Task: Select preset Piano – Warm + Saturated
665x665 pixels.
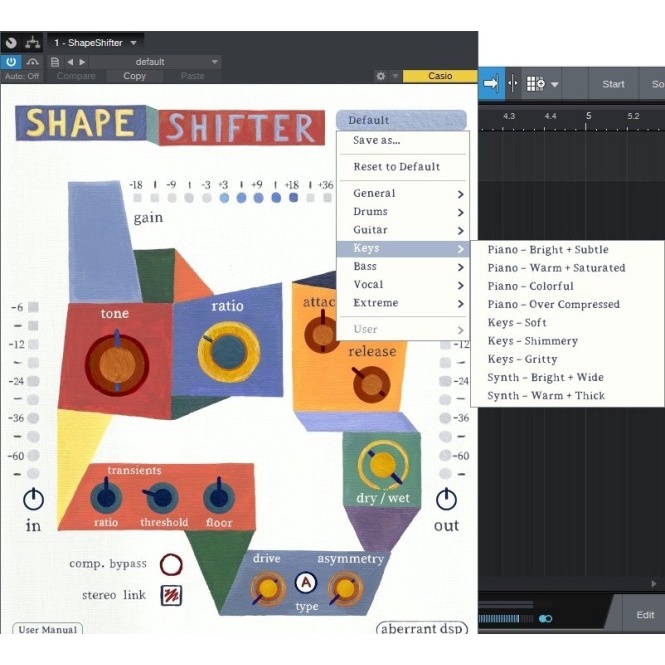Action: coord(567,268)
